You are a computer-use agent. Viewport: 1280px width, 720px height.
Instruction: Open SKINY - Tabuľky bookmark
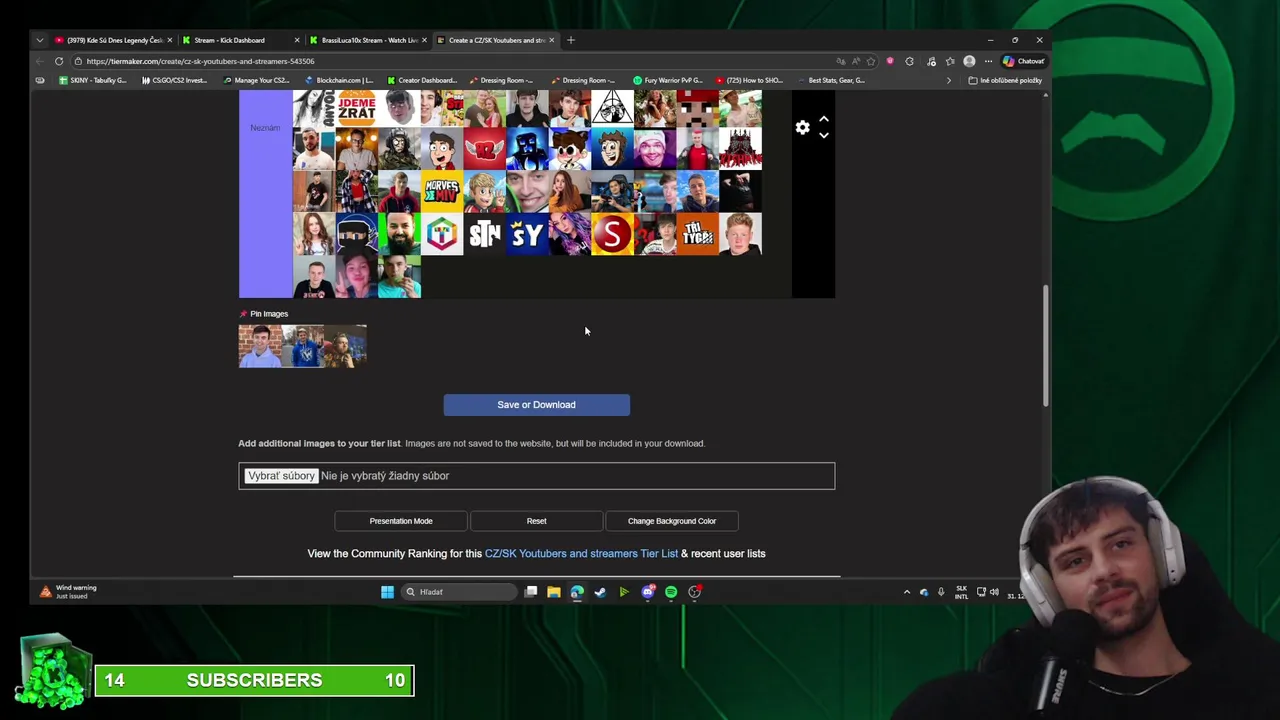tap(93, 80)
